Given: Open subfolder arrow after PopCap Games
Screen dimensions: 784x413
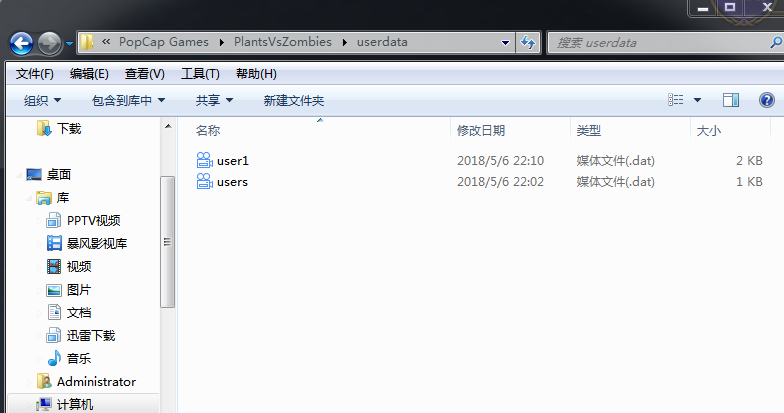Looking at the screenshot, I should click(222, 42).
